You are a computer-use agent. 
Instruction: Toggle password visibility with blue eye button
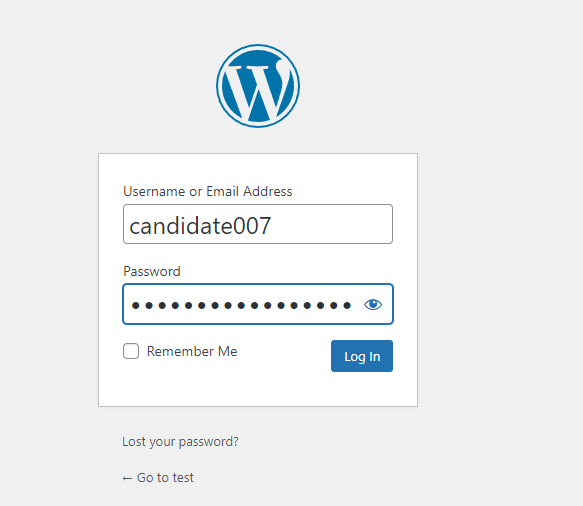(373, 304)
